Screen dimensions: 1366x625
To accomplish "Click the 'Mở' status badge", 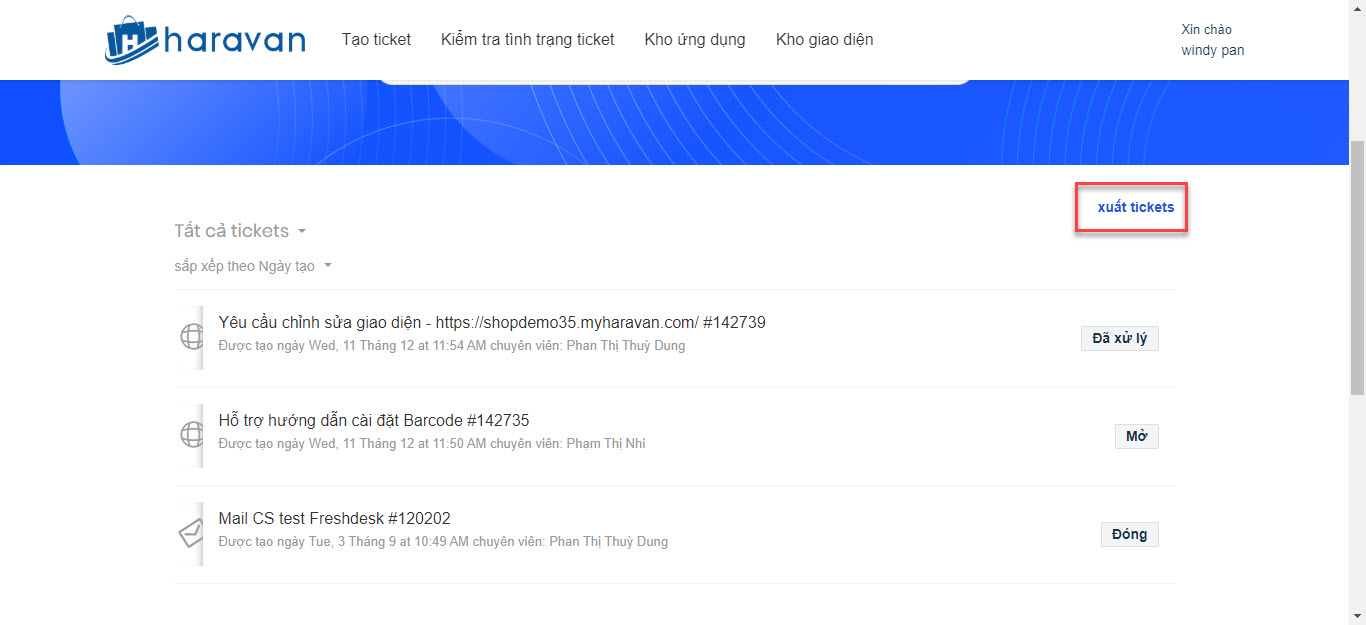I will click(x=1136, y=436).
